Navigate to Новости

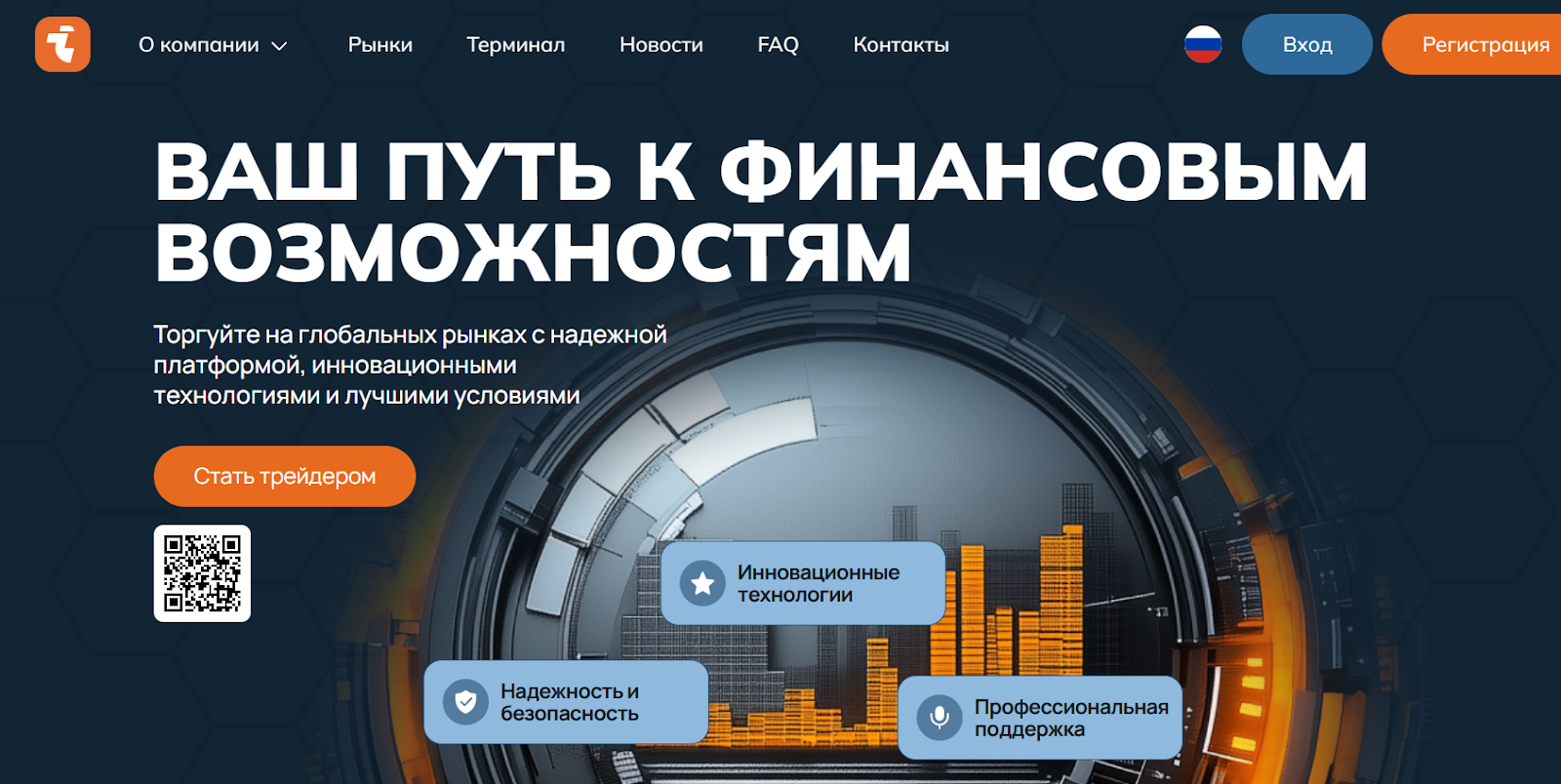[x=661, y=45]
